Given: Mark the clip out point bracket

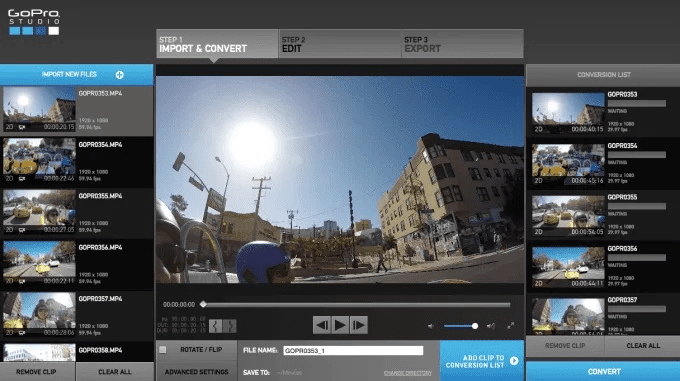Looking at the screenshot, I should (x=230, y=326).
